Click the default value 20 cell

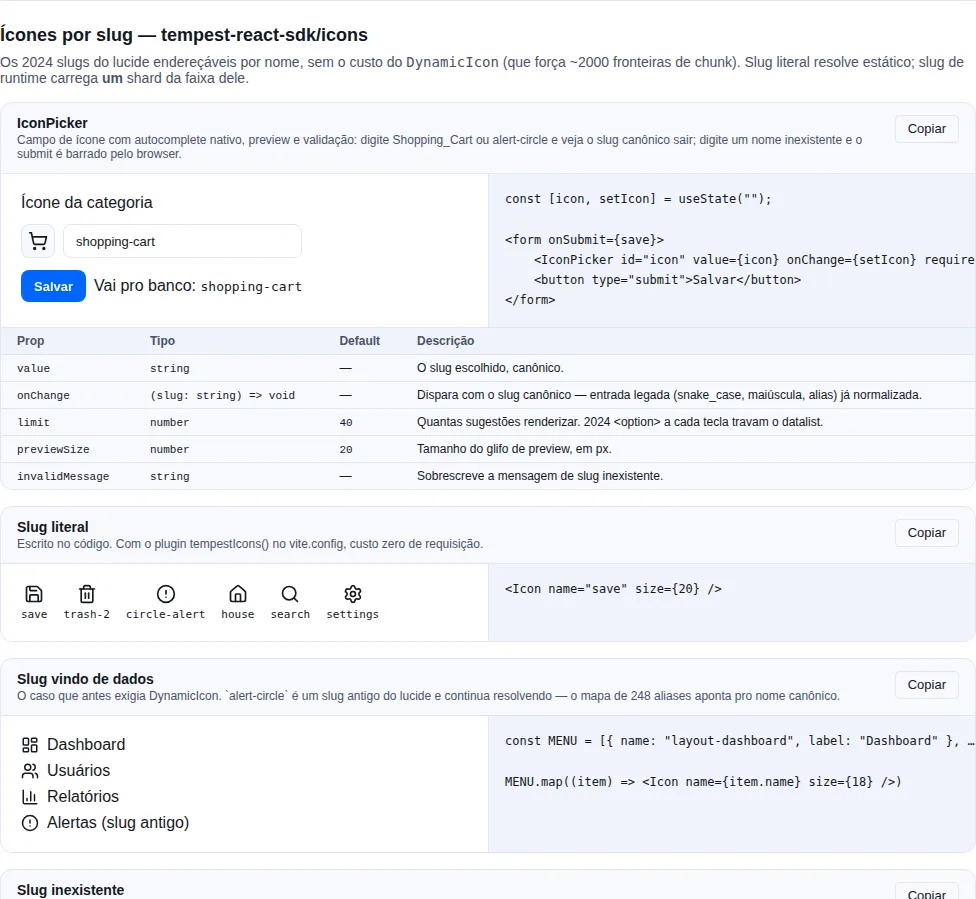coord(346,450)
